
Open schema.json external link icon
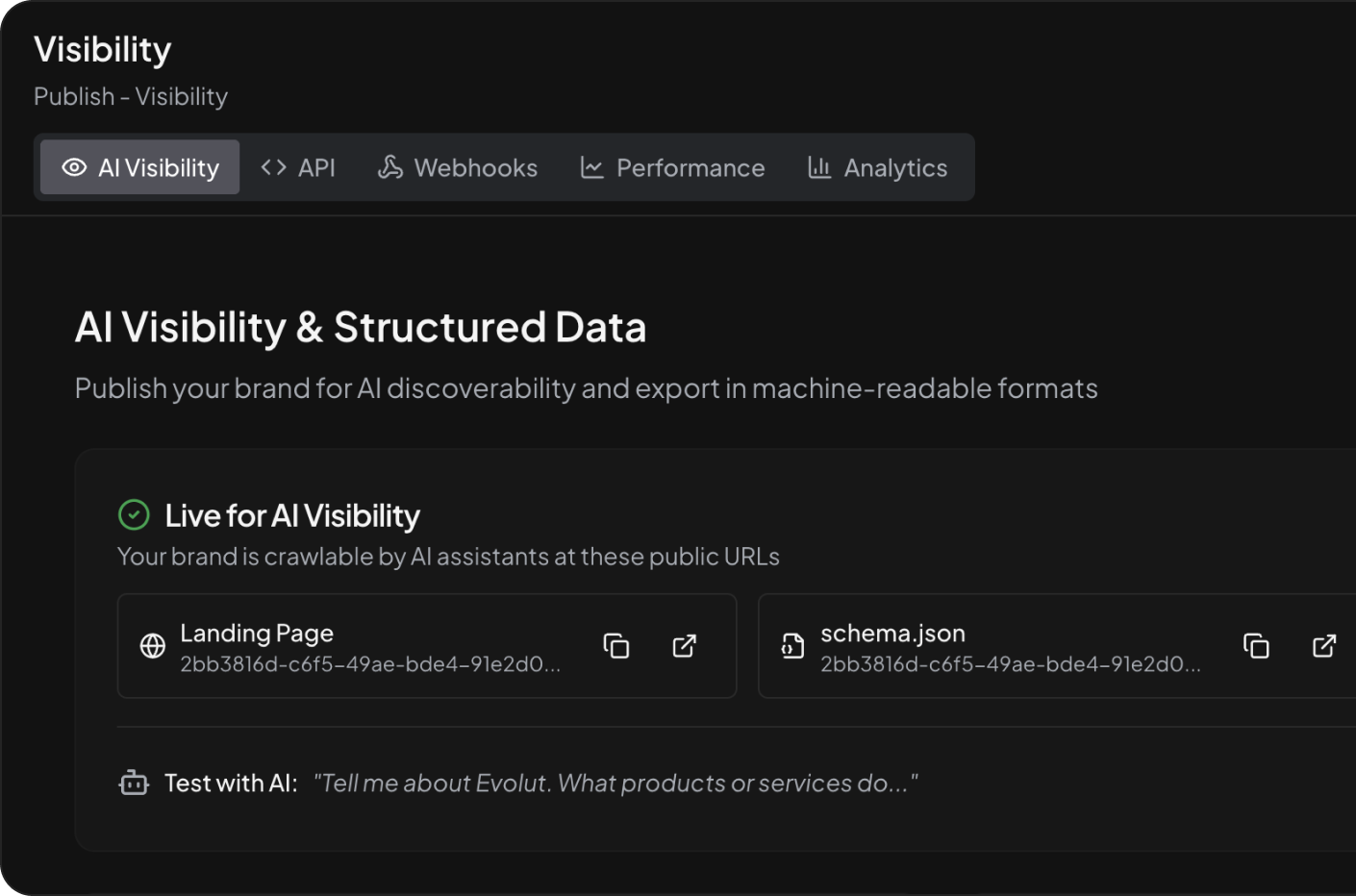(x=1324, y=646)
